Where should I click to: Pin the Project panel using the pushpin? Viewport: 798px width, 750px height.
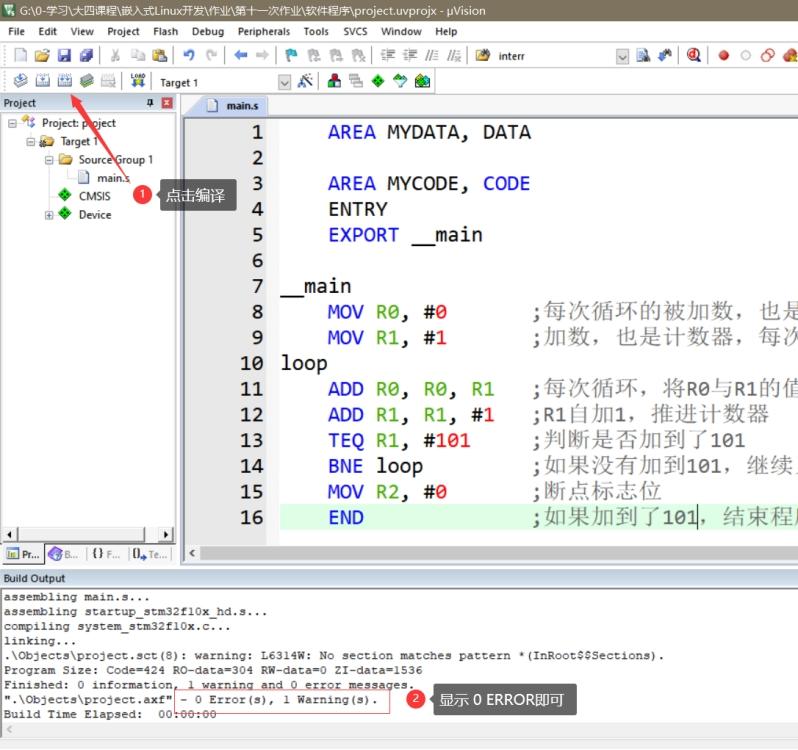150,103
